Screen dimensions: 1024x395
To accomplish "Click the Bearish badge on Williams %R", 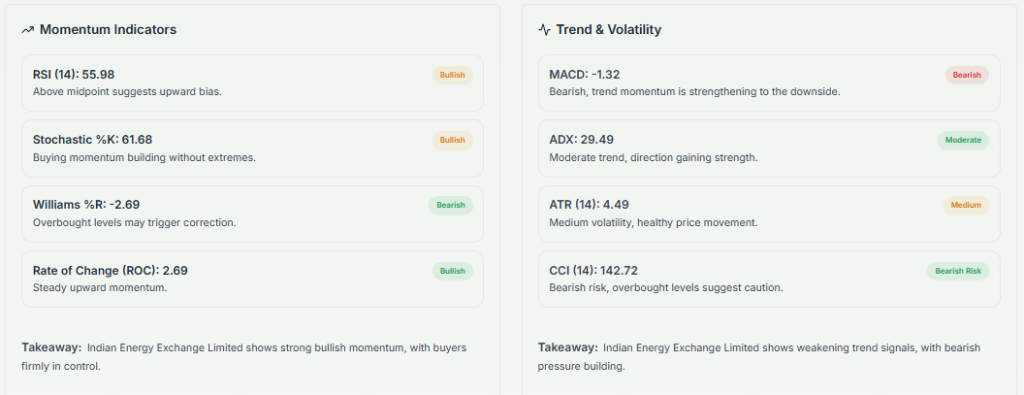I will pos(451,205).
